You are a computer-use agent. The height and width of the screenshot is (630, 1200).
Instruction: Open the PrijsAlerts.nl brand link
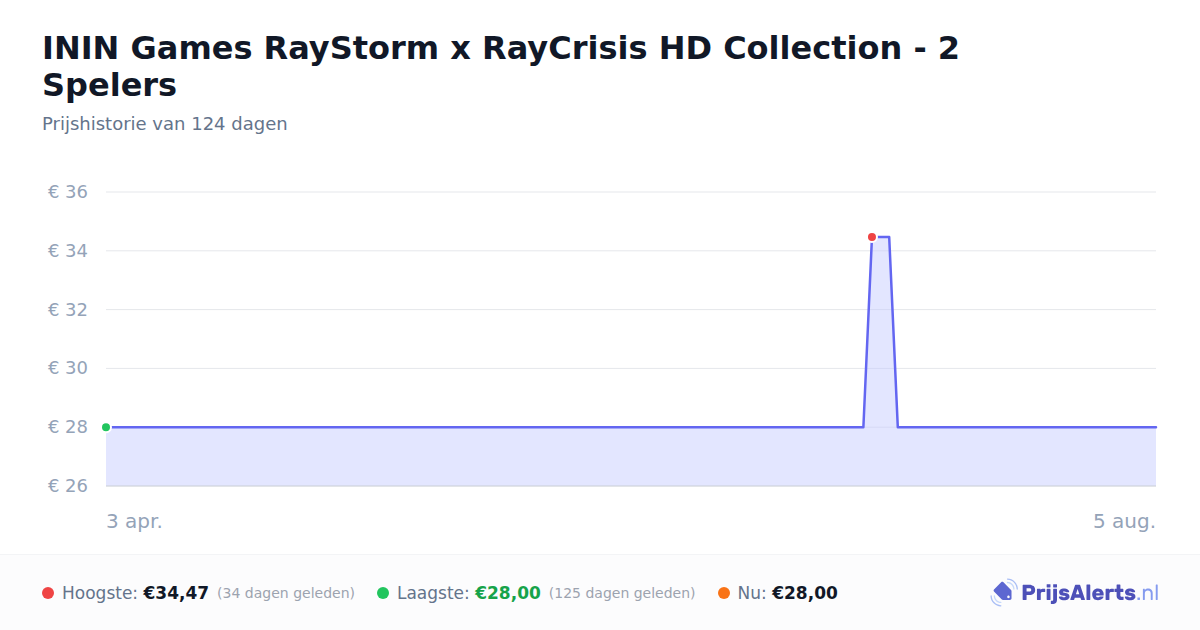(x=1075, y=593)
